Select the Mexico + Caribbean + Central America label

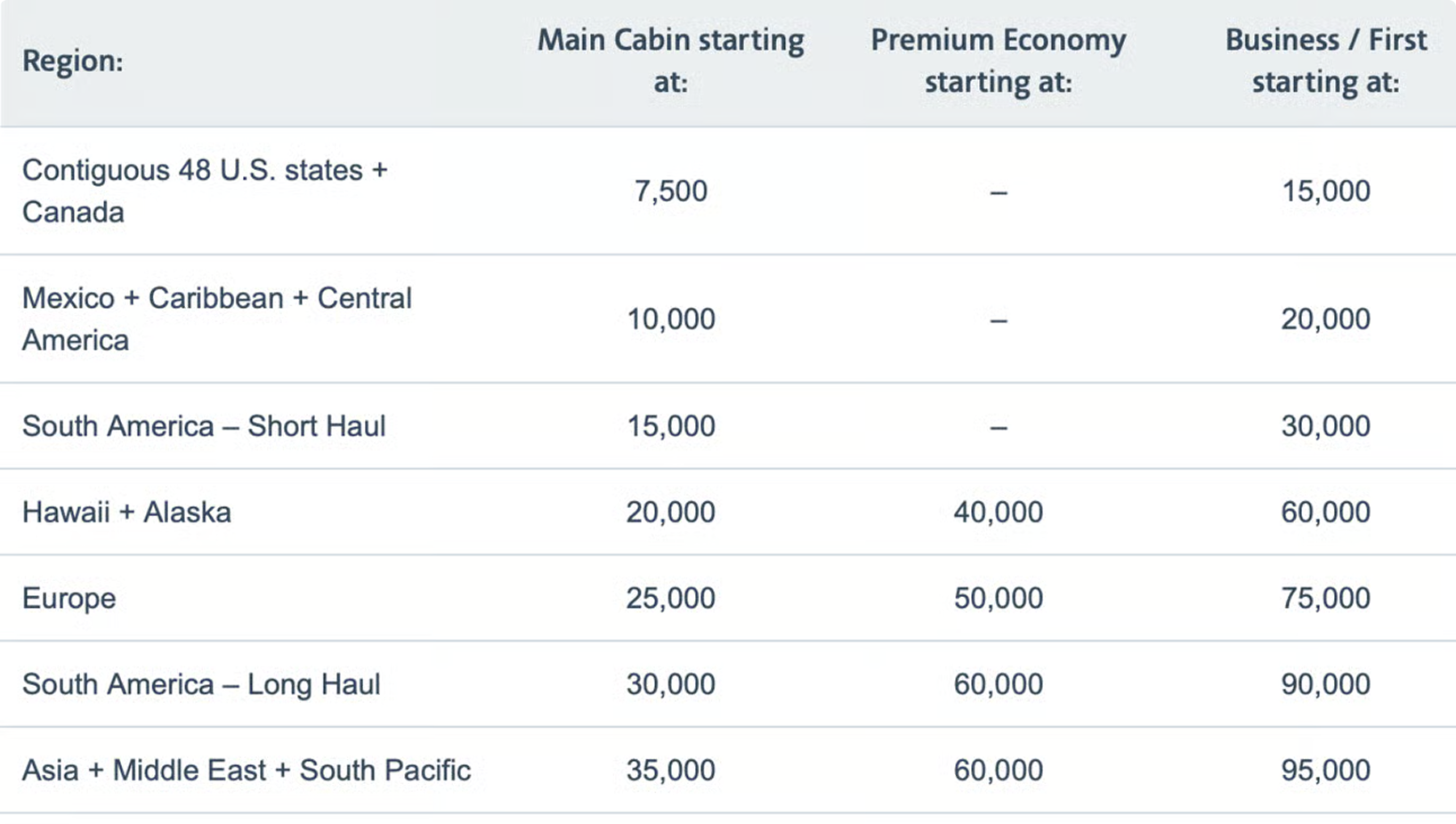tap(216, 319)
